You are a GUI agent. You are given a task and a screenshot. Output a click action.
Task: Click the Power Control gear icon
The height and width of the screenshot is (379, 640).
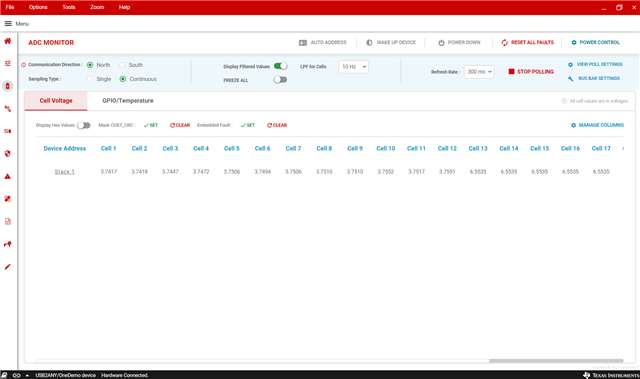click(x=574, y=42)
